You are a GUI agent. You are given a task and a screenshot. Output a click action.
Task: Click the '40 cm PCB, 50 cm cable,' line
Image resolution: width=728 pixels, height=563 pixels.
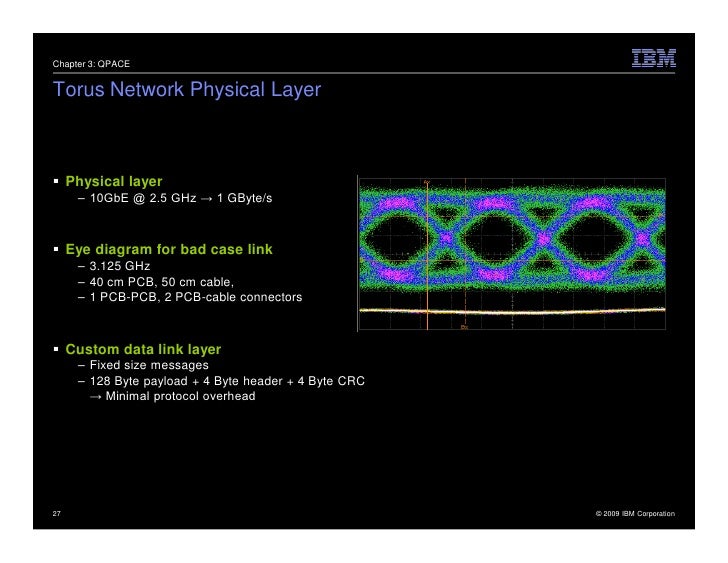click(x=162, y=282)
